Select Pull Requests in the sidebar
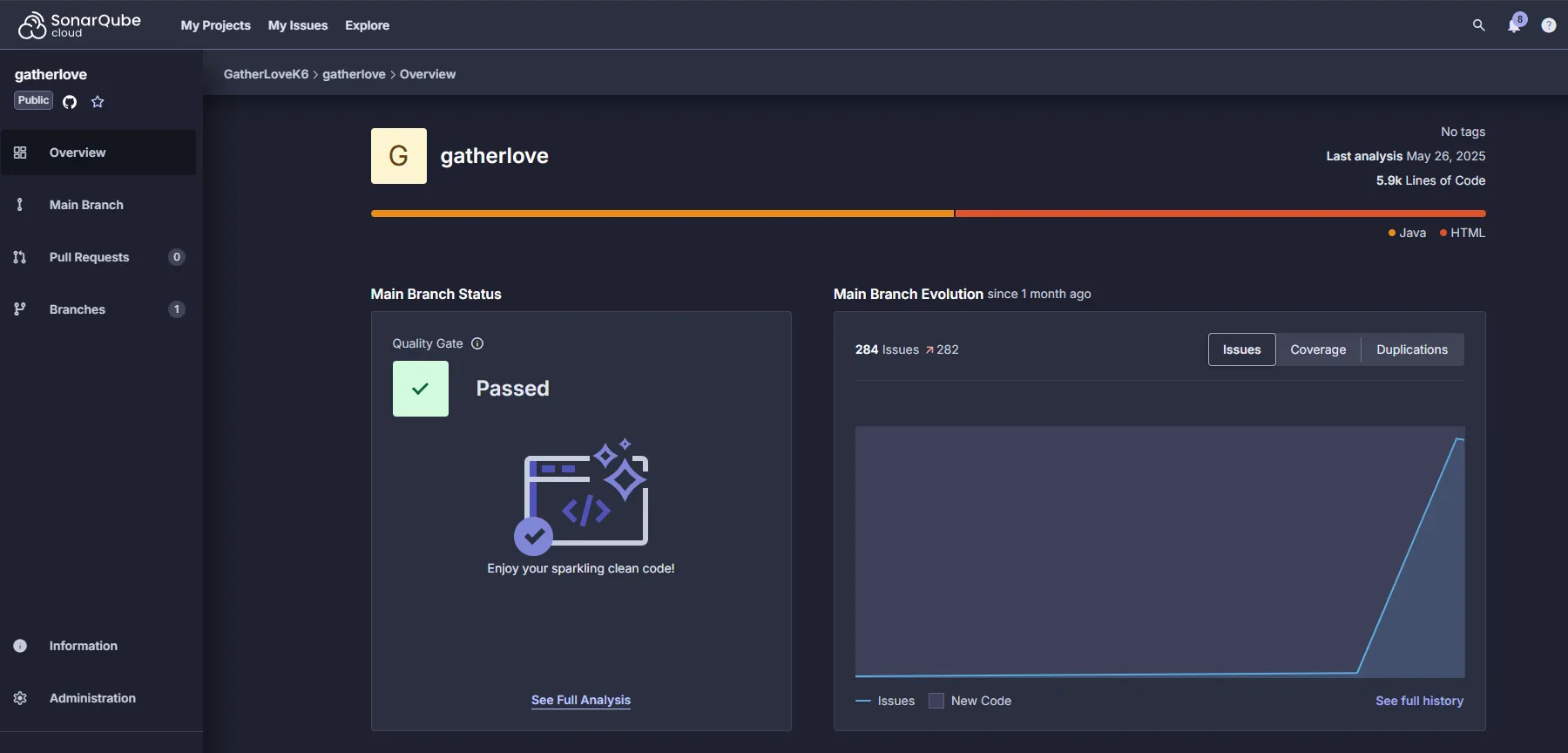 98,257
